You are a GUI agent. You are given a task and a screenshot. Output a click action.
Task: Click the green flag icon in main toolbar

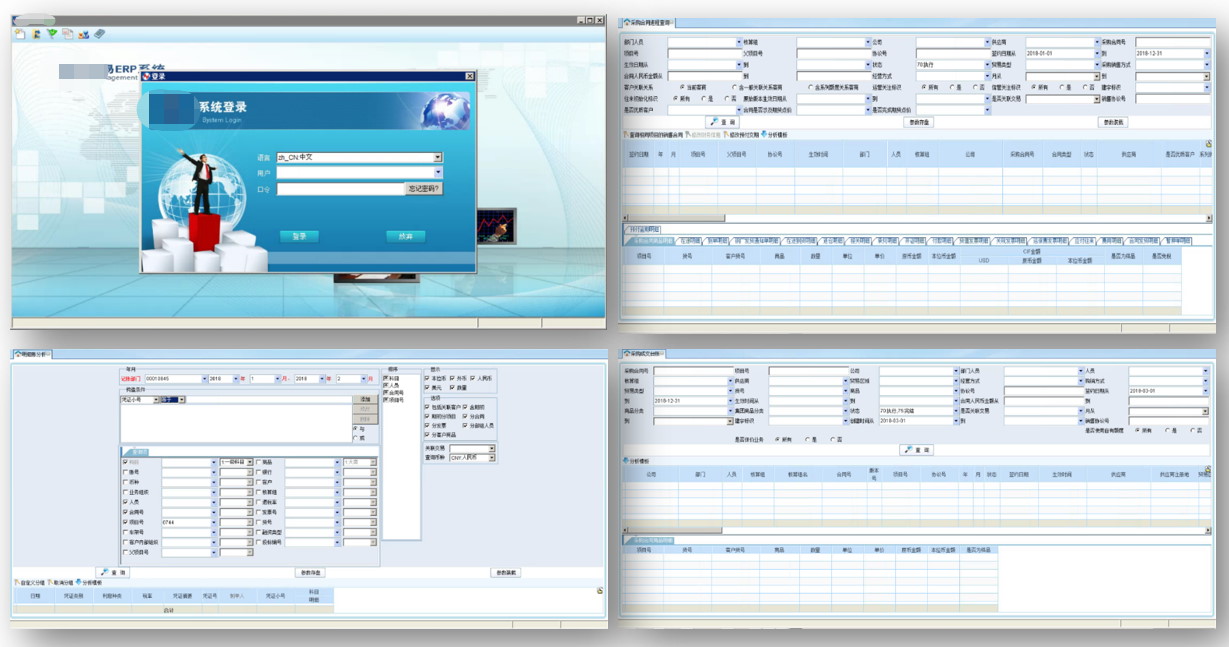[52, 34]
